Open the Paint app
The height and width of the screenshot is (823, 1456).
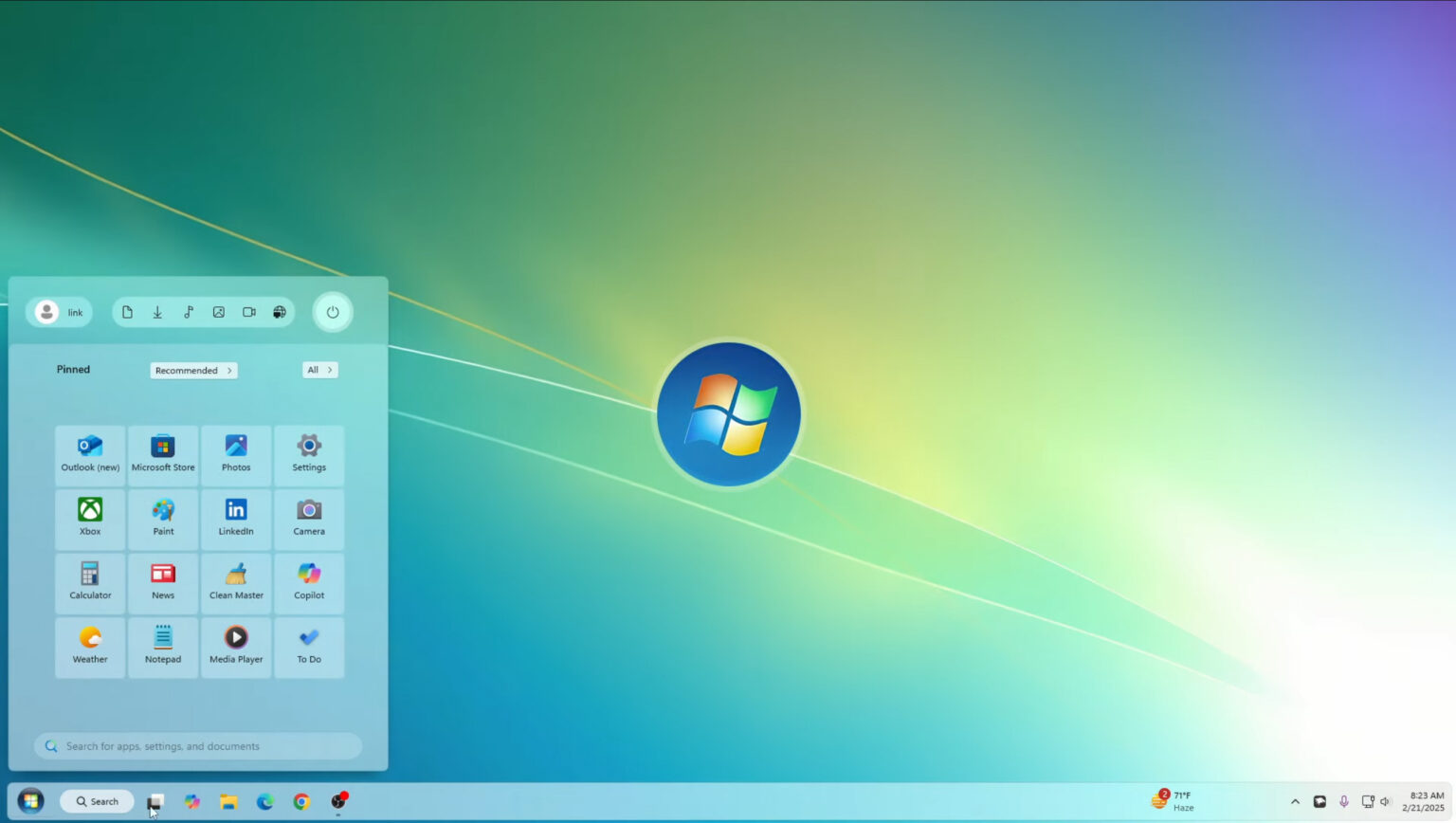point(162,519)
